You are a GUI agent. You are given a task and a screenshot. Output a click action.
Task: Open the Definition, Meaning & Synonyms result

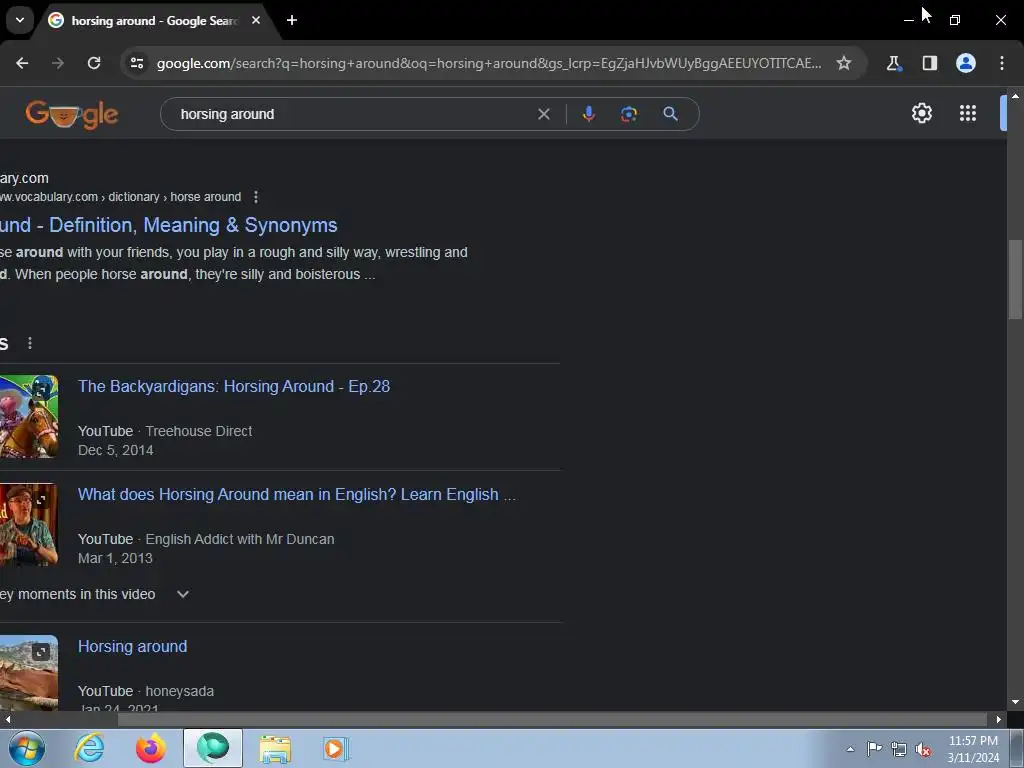(168, 225)
